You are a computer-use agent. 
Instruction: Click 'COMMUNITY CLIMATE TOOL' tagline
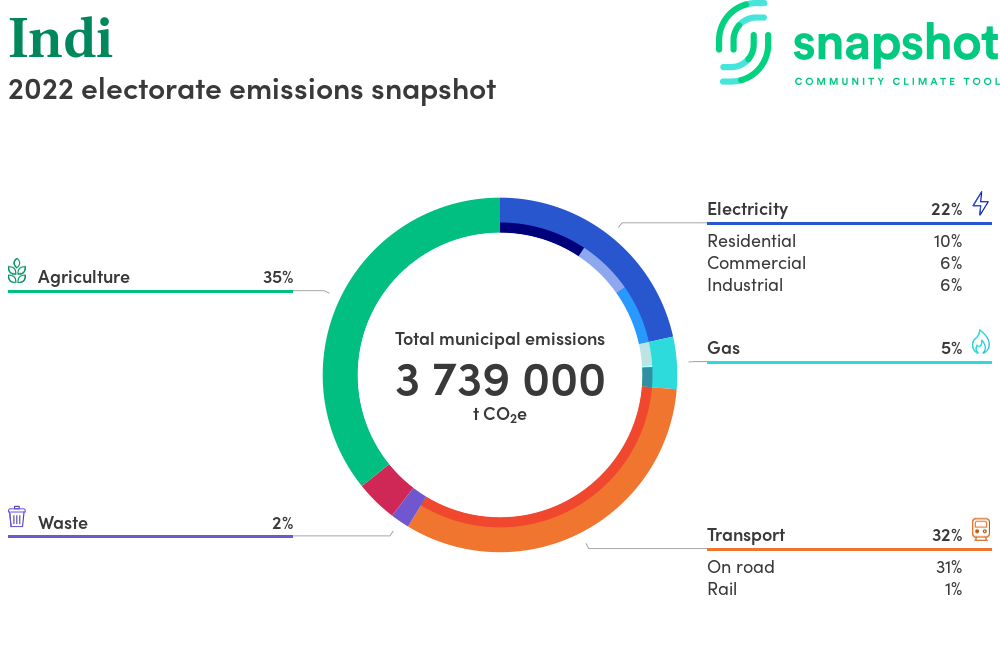pos(897,82)
